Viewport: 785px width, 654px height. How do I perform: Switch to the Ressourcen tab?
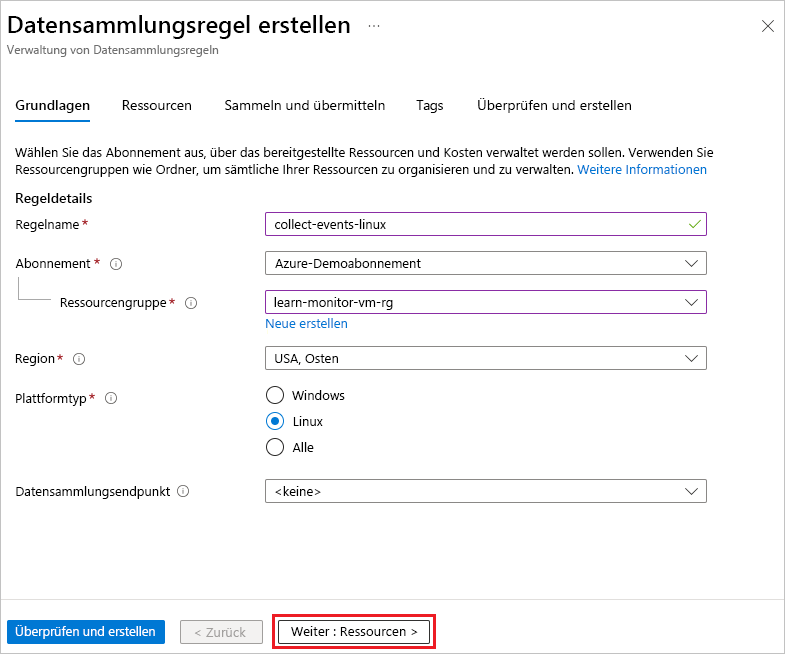pos(157,105)
